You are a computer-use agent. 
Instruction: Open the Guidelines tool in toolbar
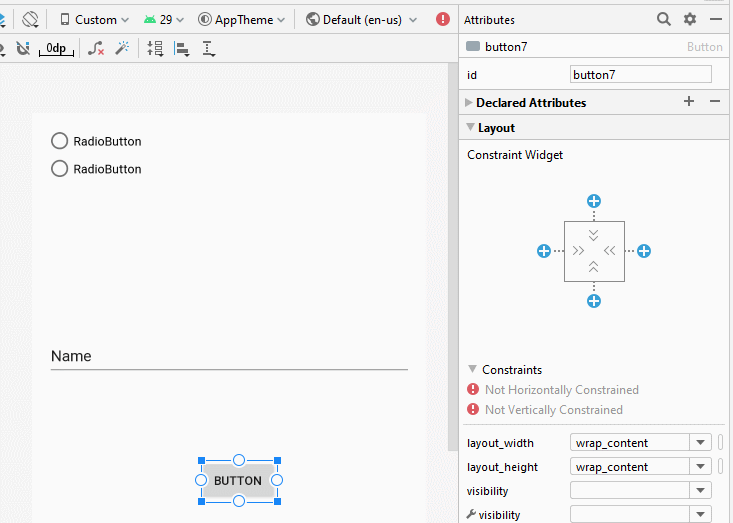[x=208, y=48]
